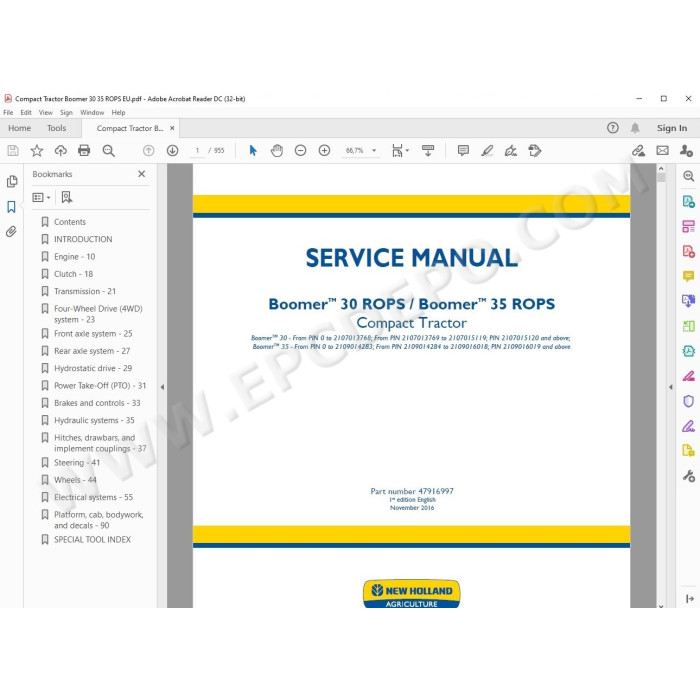Click the Save file icon
Image resolution: width=700 pixels, height=700 pixels.
13,150
